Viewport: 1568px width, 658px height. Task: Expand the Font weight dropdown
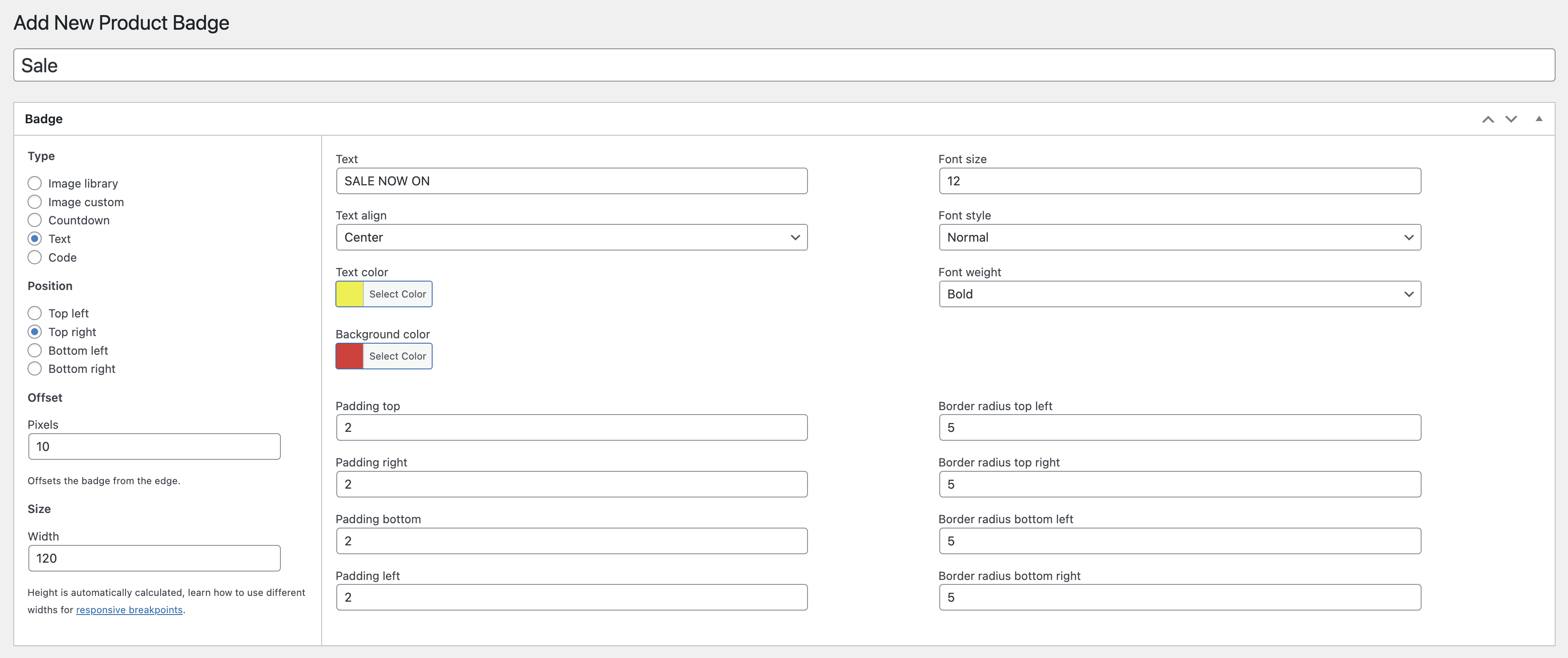pos(1179,294)
